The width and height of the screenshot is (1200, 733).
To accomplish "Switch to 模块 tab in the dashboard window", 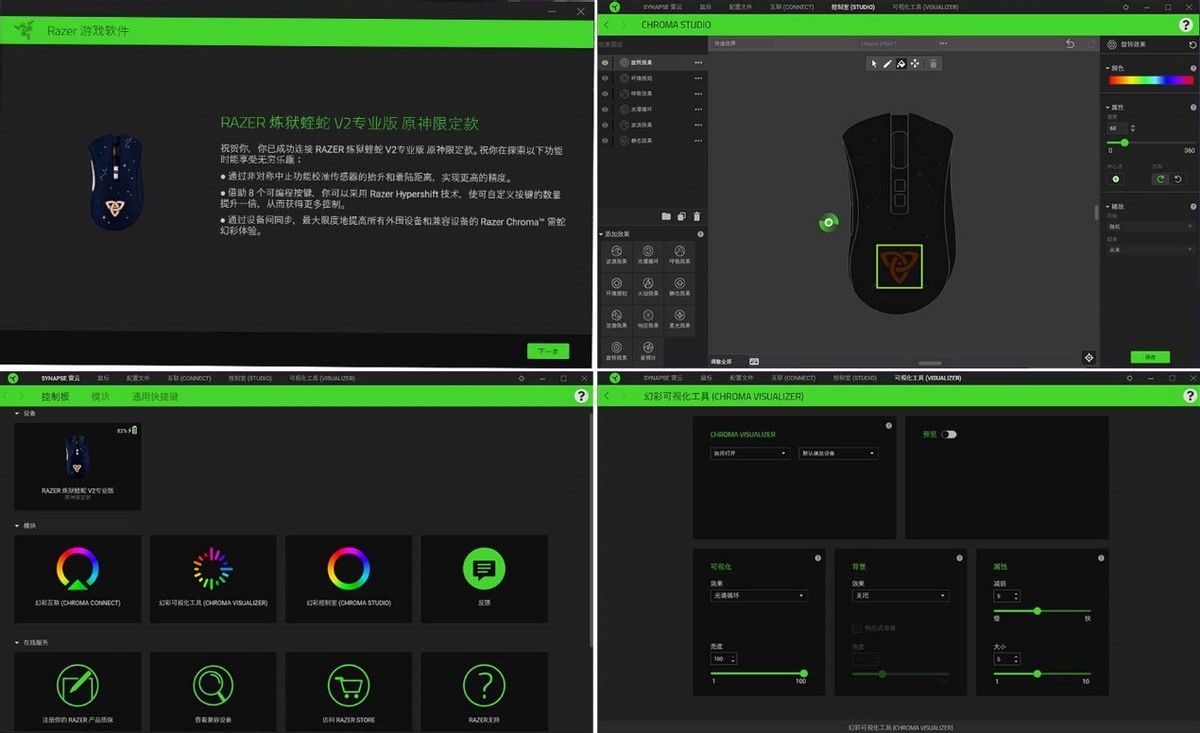I will click(101, 396).
